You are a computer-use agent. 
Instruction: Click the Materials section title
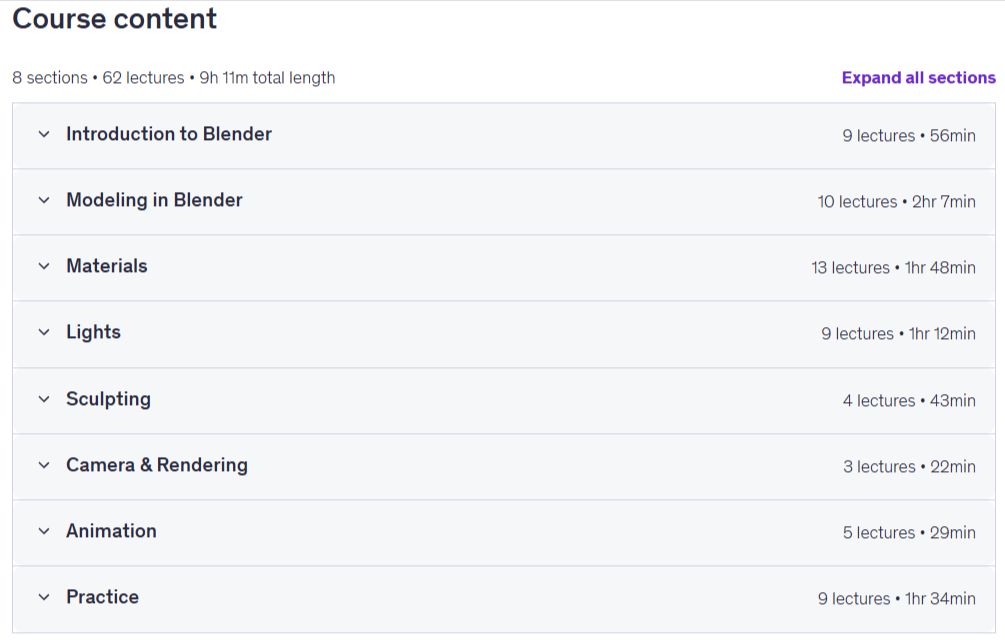(106, 266)
